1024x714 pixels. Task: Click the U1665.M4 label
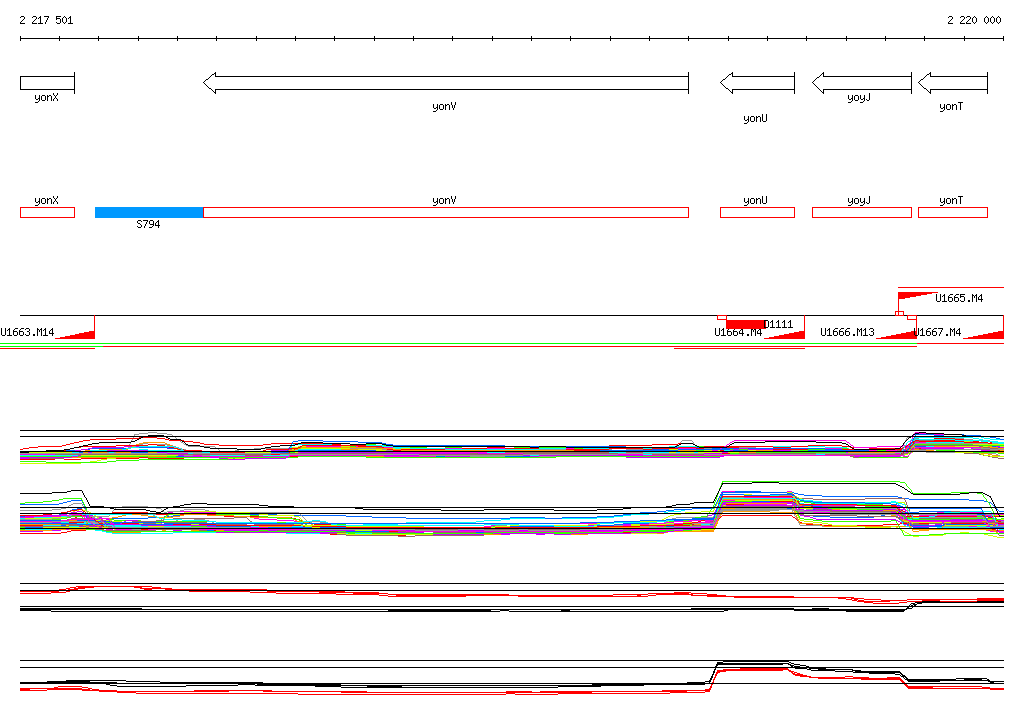tap(959, 299)
